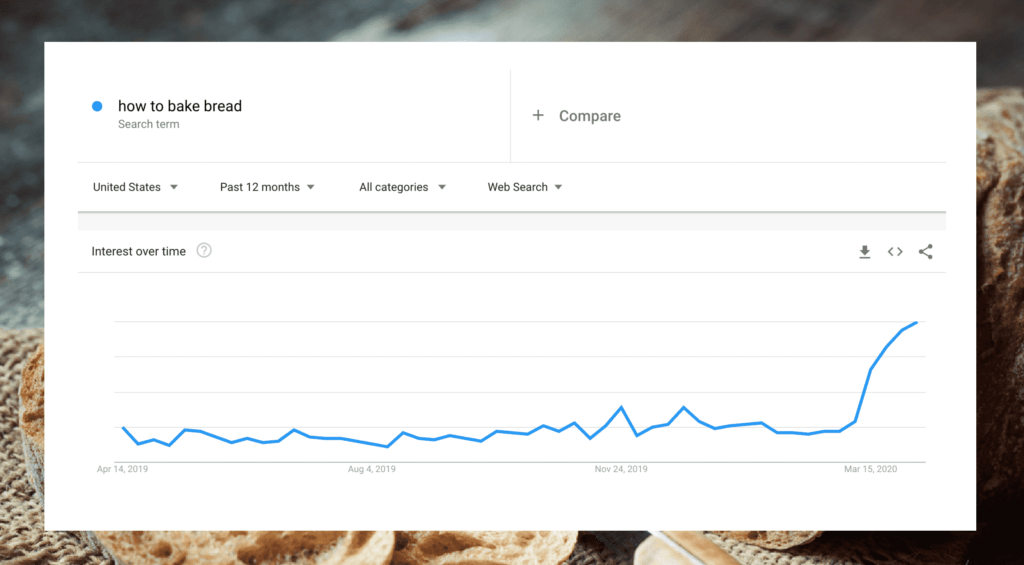Select the Nov 24, 2019 axis label
This screenshot has height=565, width=1024.
coord(621,469)
